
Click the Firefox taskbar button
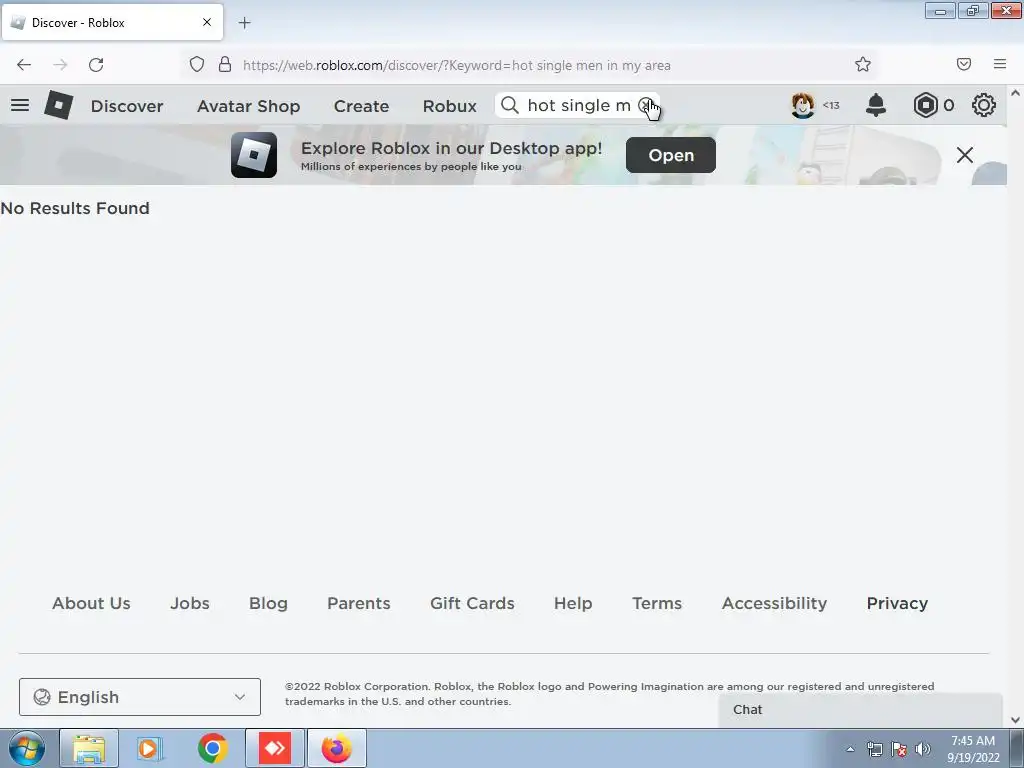(x=337, y=748)
